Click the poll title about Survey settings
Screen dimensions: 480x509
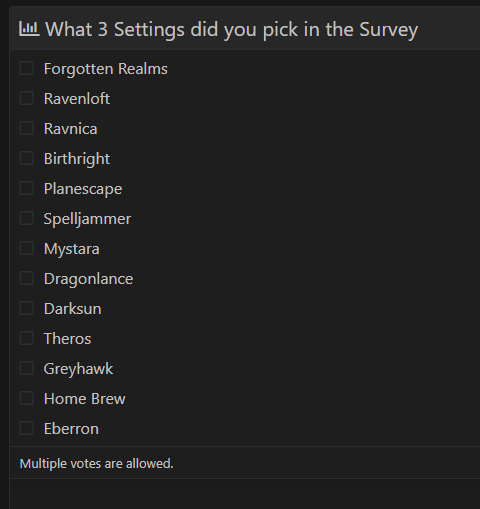231,30
